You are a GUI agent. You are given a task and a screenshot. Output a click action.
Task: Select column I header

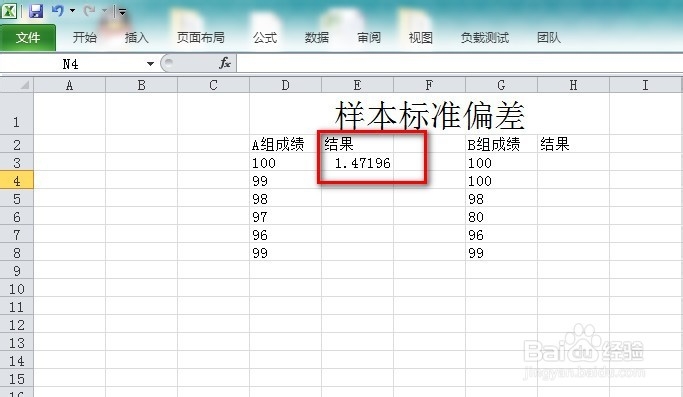pos(646,85)
